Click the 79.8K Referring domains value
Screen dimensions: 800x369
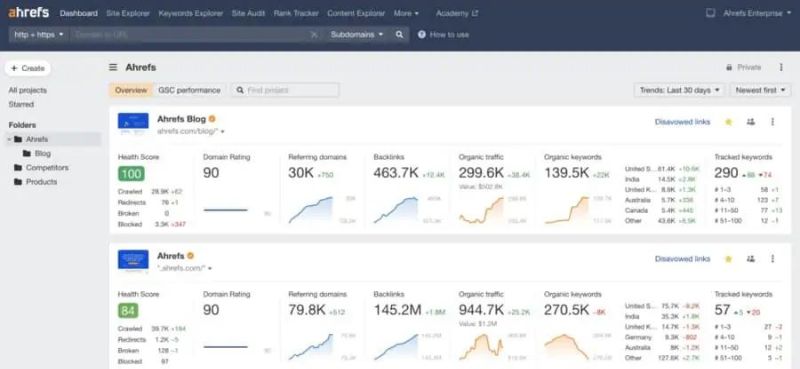(307, 310)
